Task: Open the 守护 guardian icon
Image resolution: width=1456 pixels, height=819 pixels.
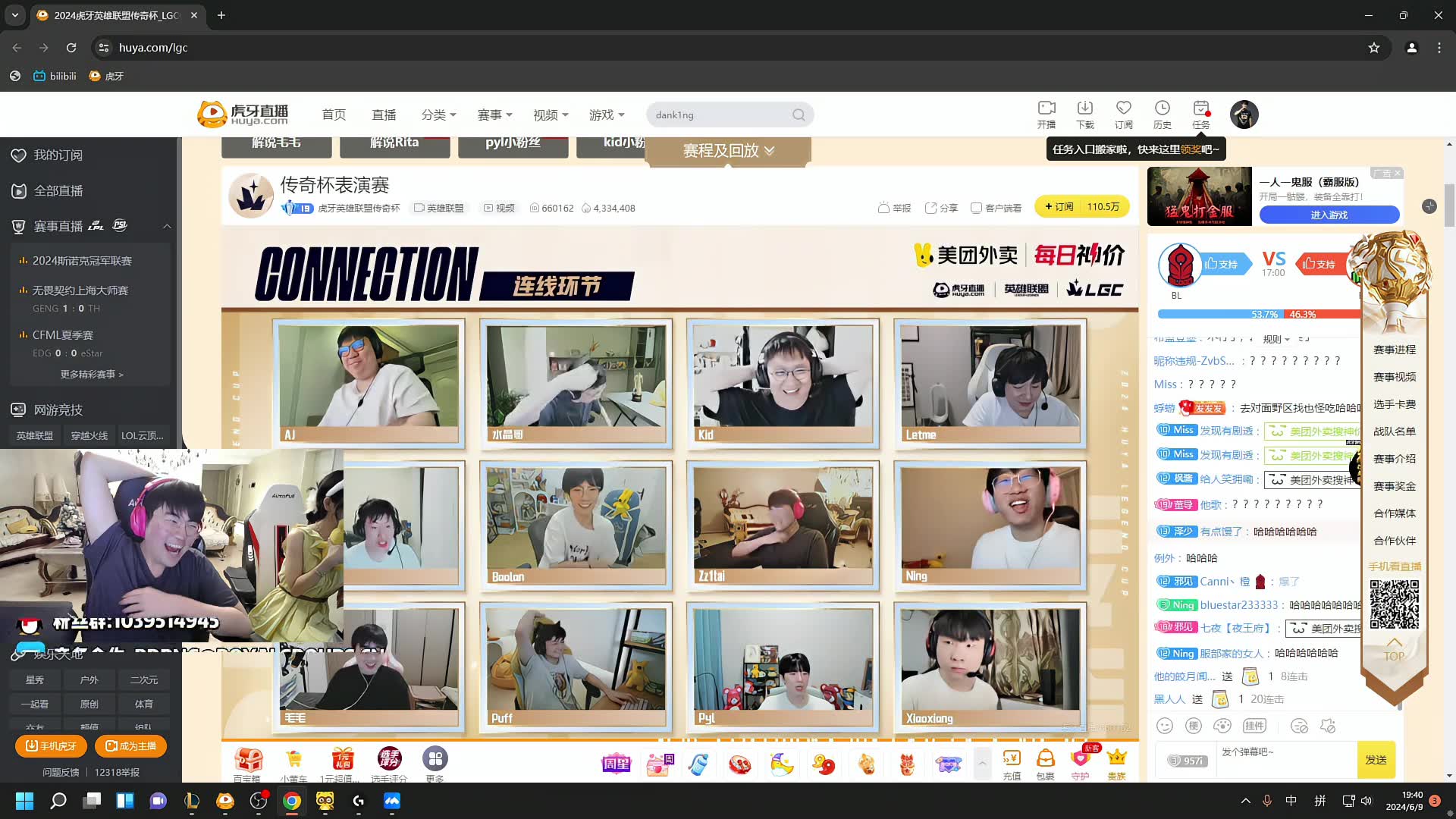Action: (x=1081, y=764)
